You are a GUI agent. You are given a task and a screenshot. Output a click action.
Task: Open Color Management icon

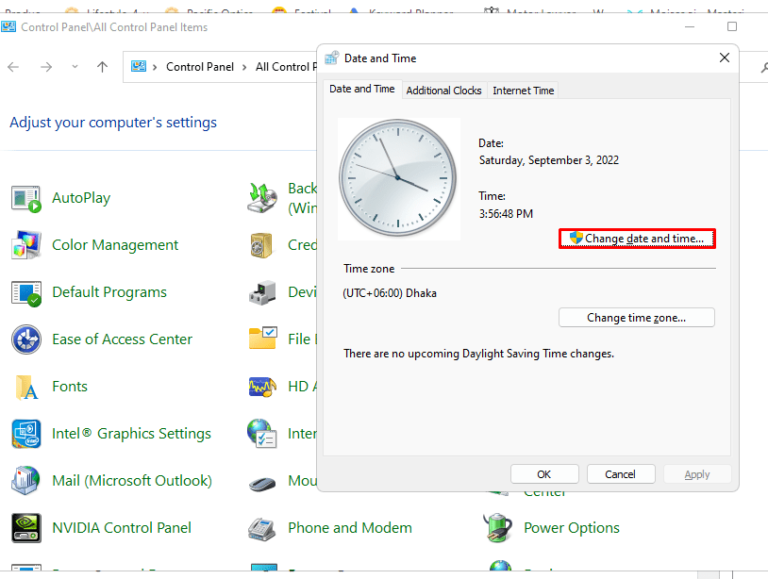(x=26, y=245)
